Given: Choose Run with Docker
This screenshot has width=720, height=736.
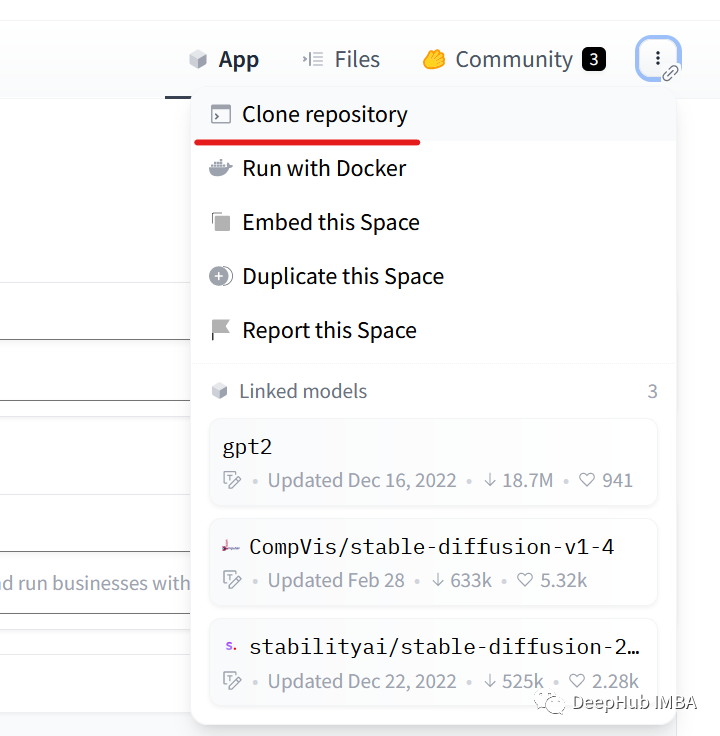Looking at the screenshot, I should (x=433, y=169).
